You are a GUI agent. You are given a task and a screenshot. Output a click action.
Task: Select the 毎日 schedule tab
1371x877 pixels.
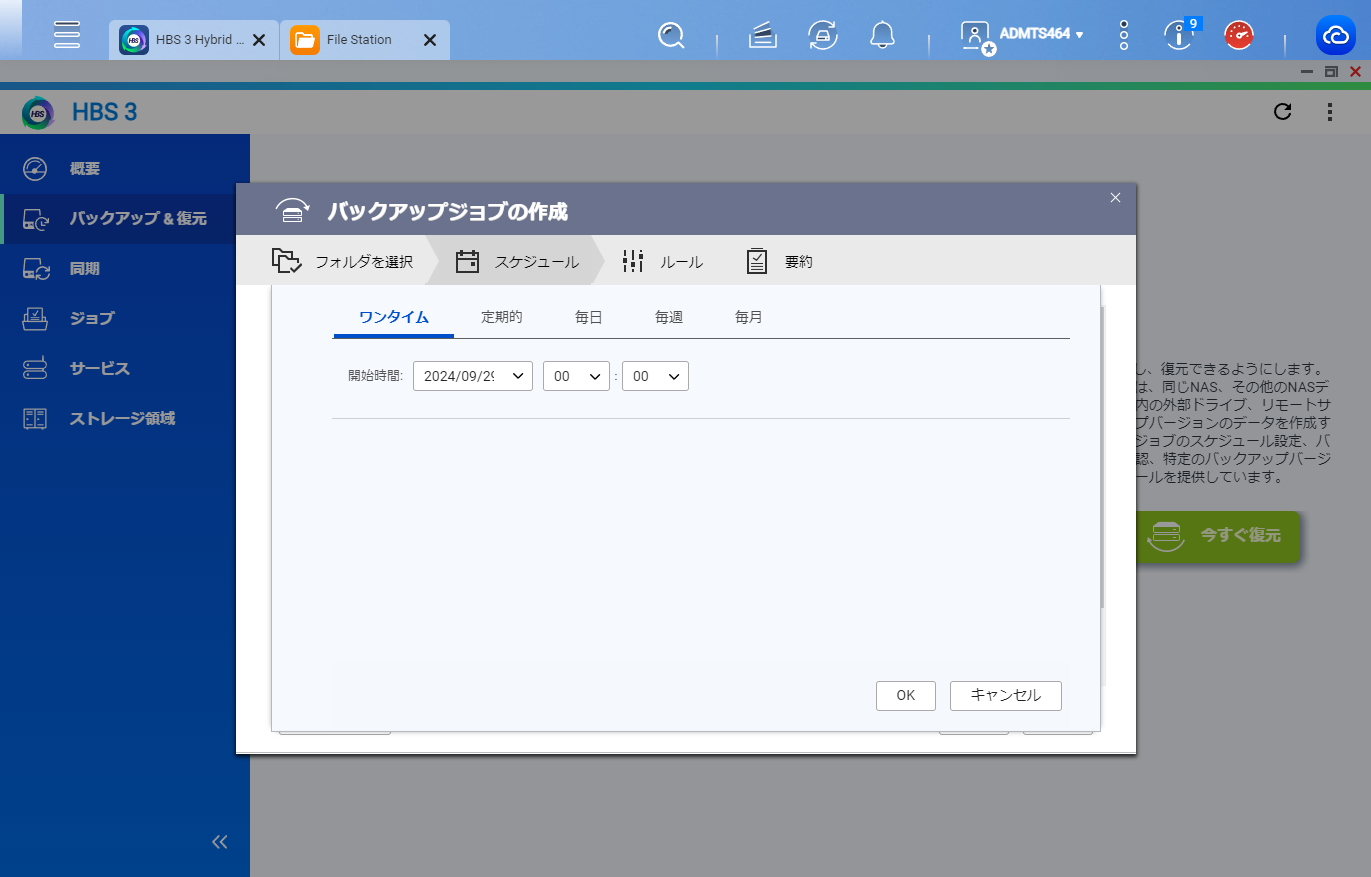(589, 317)
